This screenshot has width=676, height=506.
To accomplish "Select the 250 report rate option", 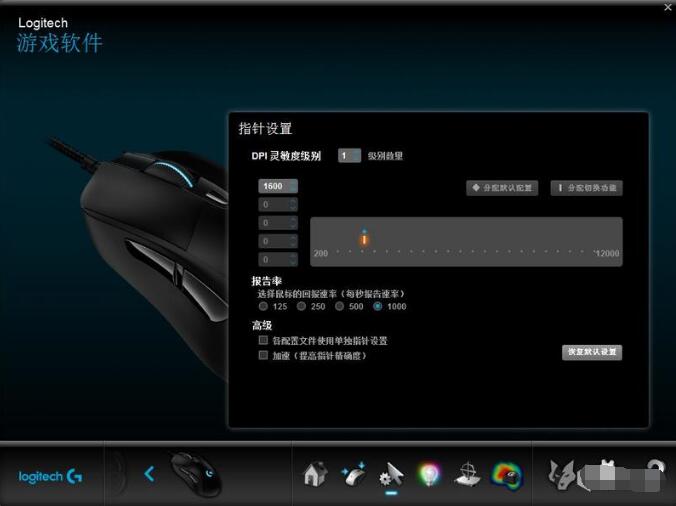I will pos(301,306).
